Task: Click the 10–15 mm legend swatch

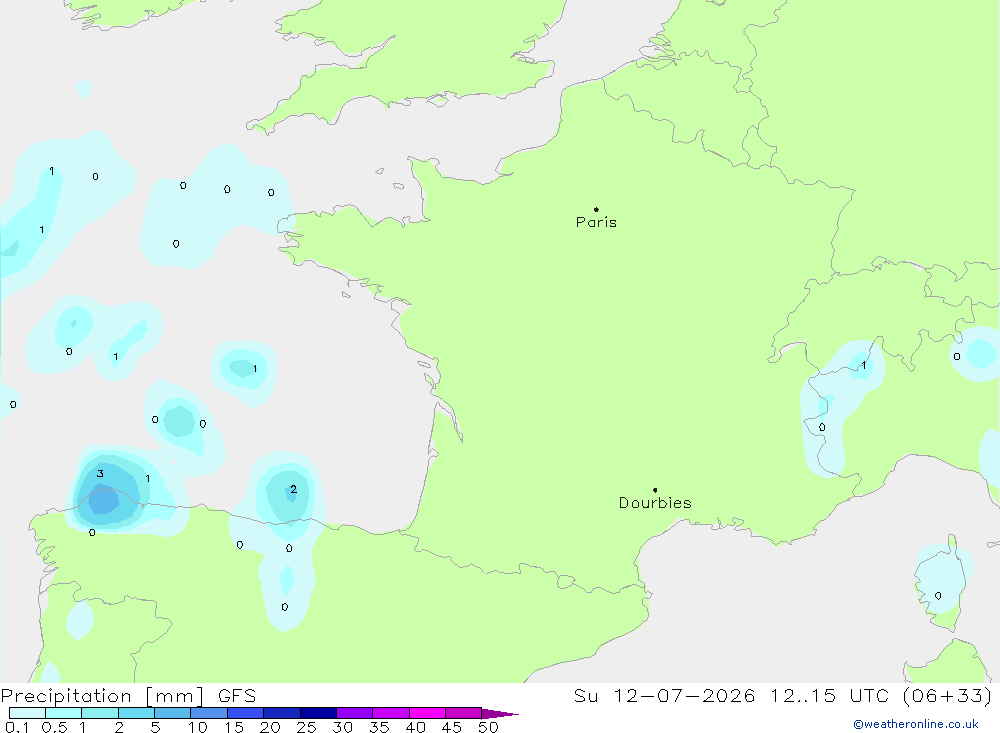Action: tap(209, 713)
